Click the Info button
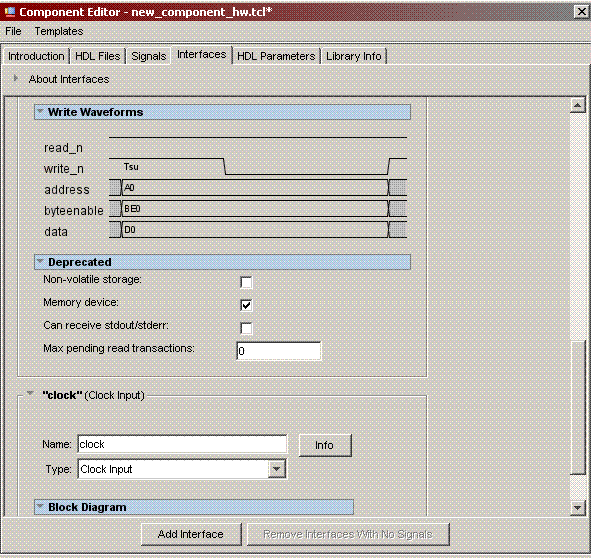 (x=325, y=445)
